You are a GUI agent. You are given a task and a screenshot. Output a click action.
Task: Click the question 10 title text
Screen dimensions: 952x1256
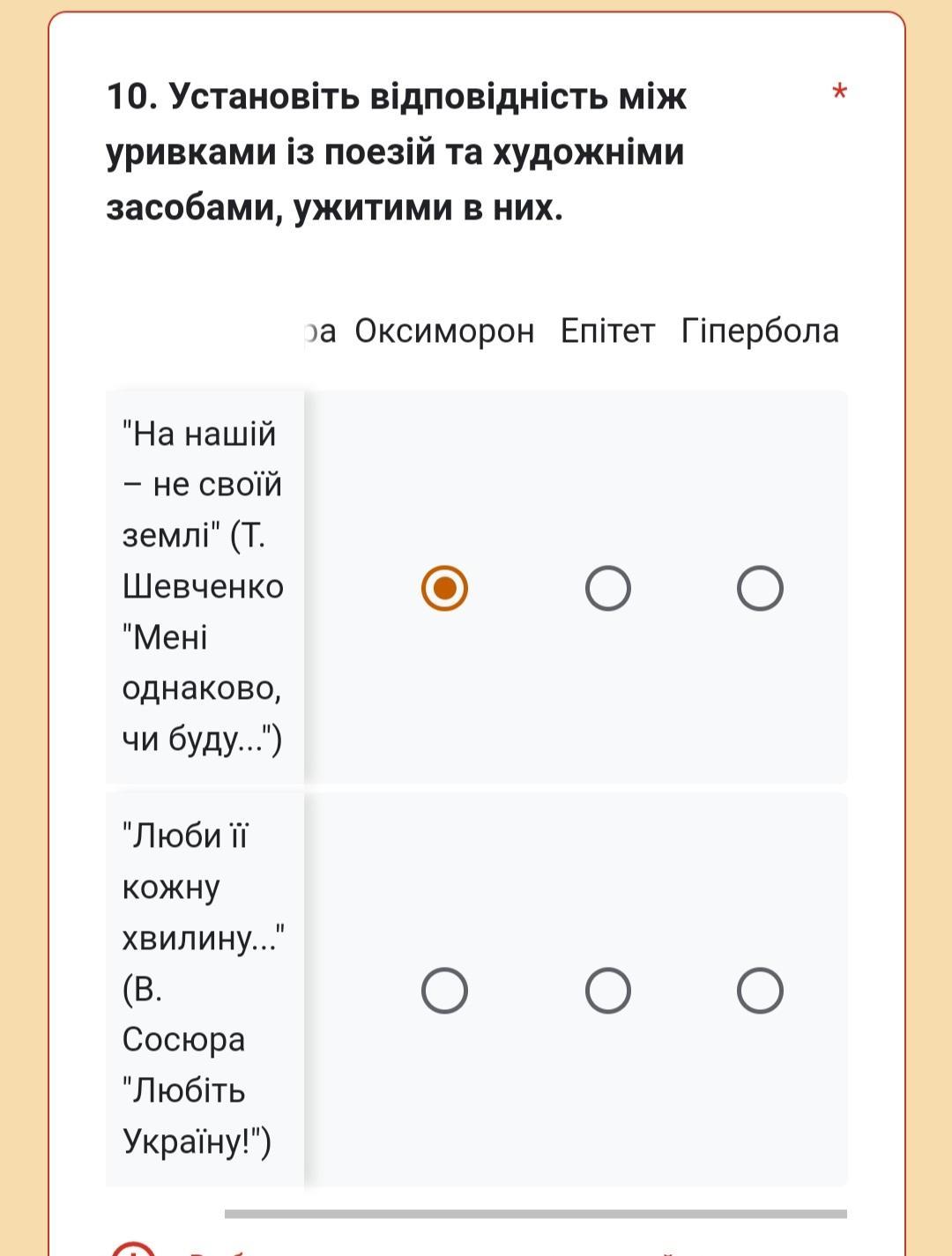tap(397, 152)
